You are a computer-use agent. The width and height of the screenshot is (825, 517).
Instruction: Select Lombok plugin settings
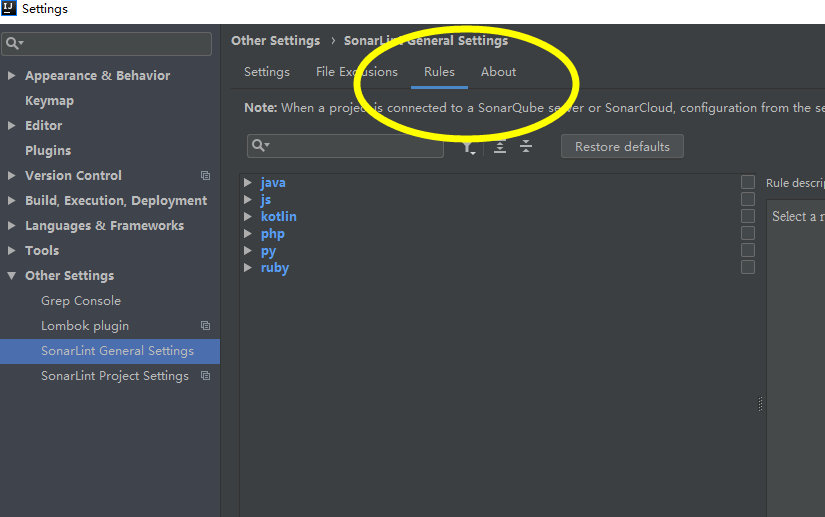tap(85, 326)
